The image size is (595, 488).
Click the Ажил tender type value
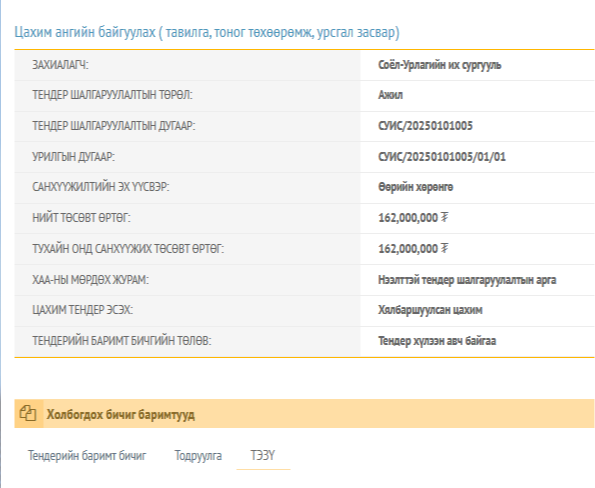point(390,95)
